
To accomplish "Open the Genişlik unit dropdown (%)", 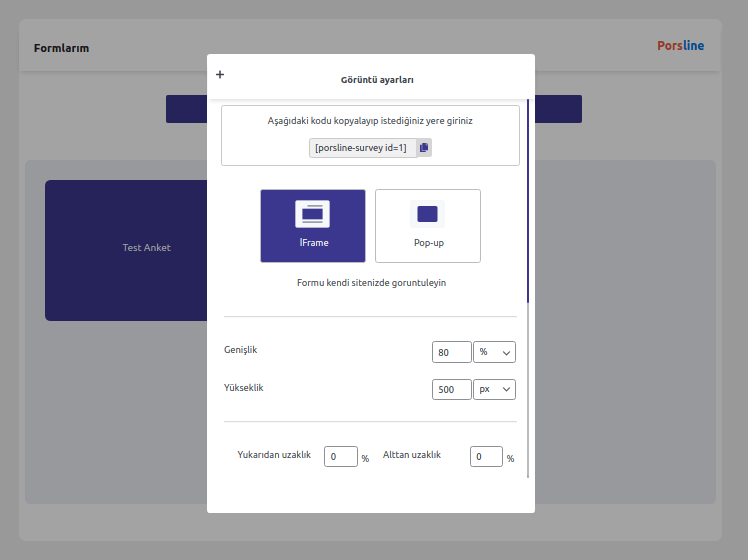I will click(x=494, y=352).
